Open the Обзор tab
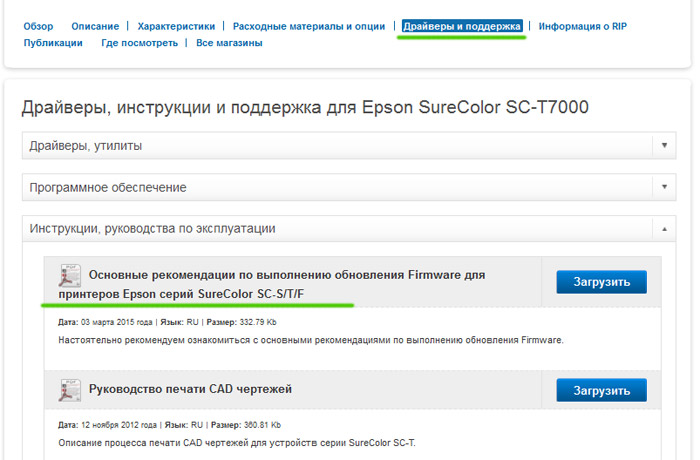This screenshot has width=700, height=460. (38, 26)
